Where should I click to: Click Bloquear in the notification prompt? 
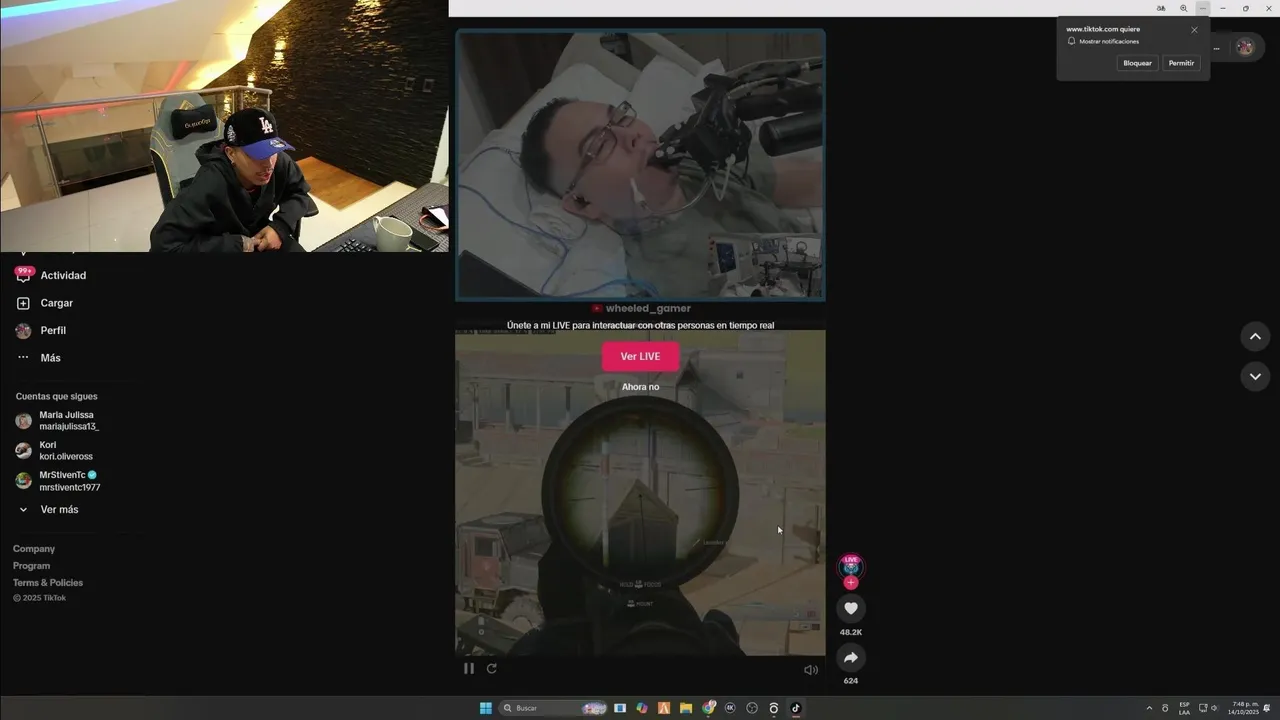click(1138, 63)
